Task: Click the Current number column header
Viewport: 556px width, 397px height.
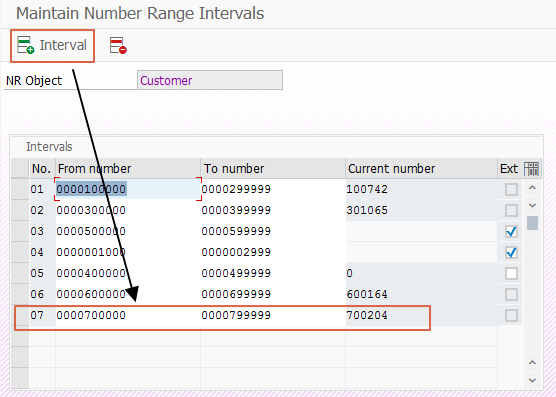Action: [x=422, y=168]
